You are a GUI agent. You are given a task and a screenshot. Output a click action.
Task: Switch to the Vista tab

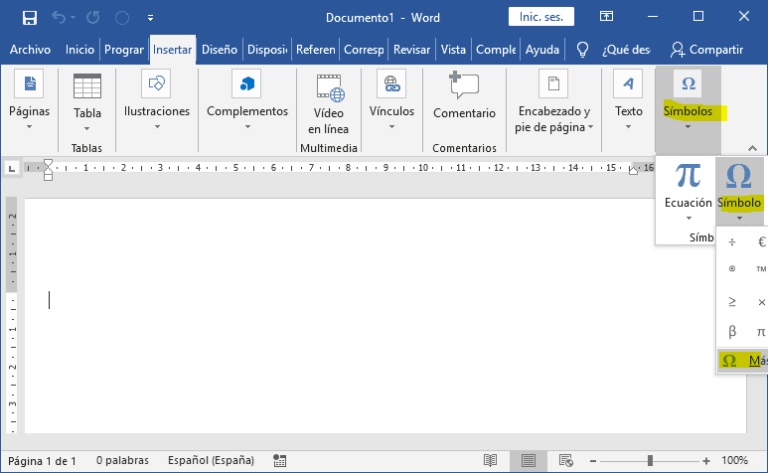point(453,49)
